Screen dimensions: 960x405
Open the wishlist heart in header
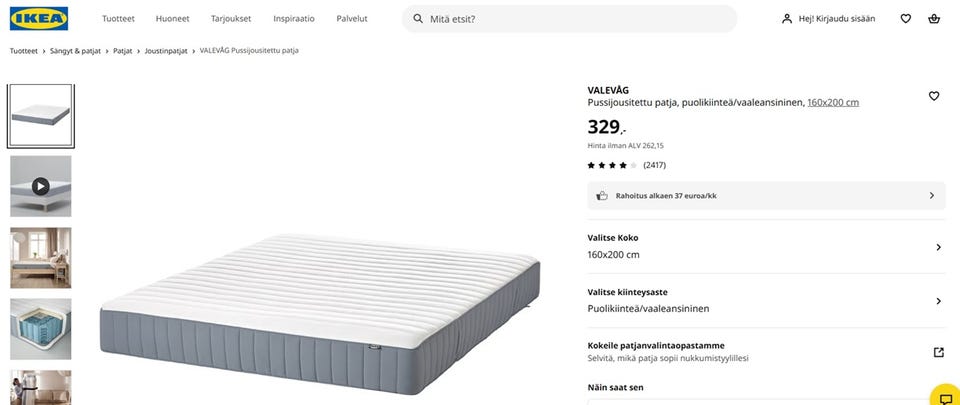tap(906, 19)
